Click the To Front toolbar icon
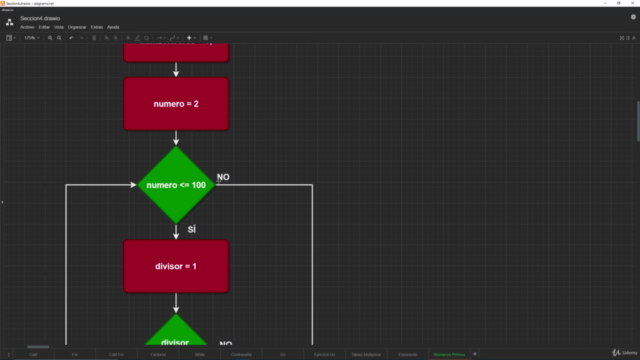Viewport: 640px width, 360px height. (107, 38)
